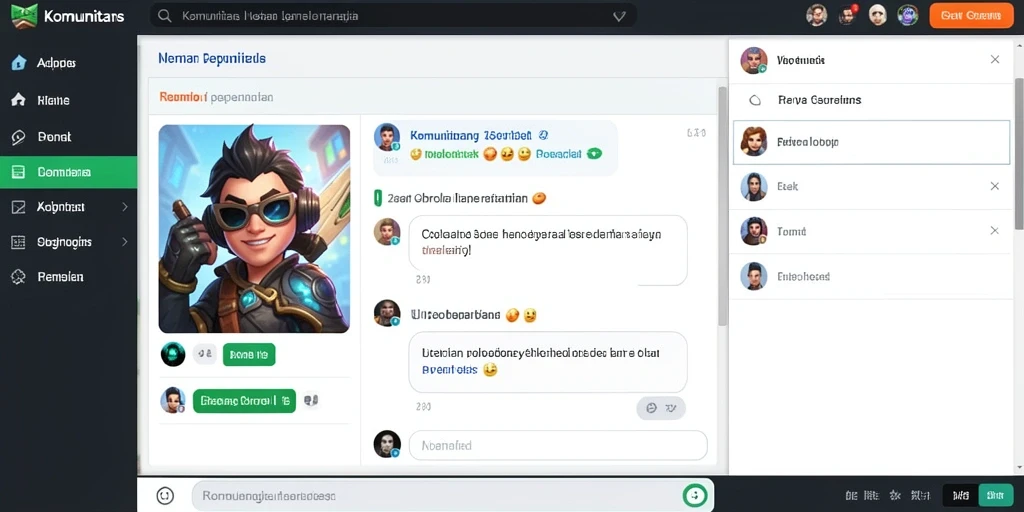Screen dimensions: 1024x512
Task: Open the third avatar in the top bar
Action: point(877,15)
